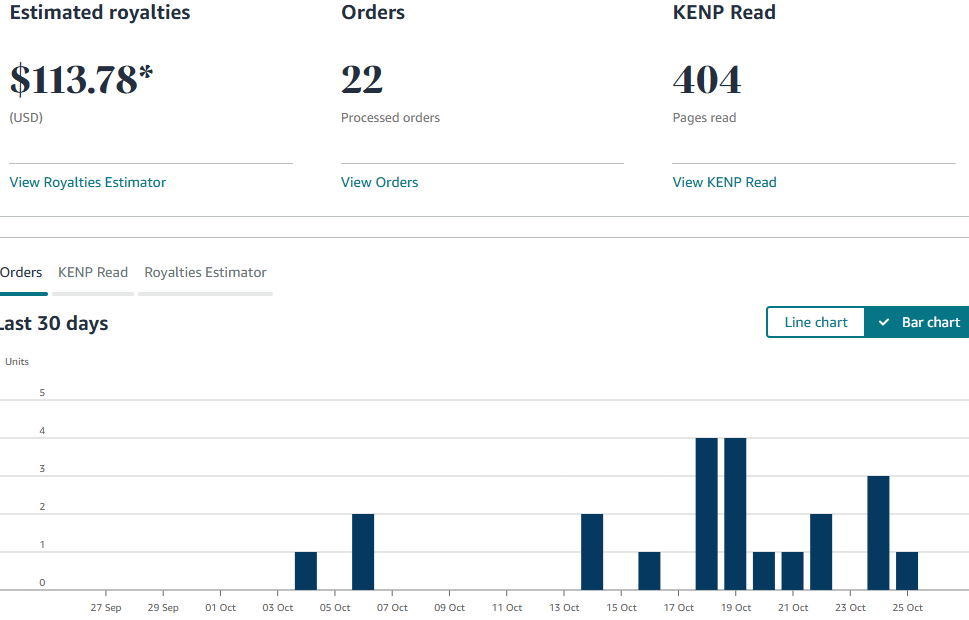Click the Pages read caption
The width and height of the screenshot is (969, 620).
(705, 117)
